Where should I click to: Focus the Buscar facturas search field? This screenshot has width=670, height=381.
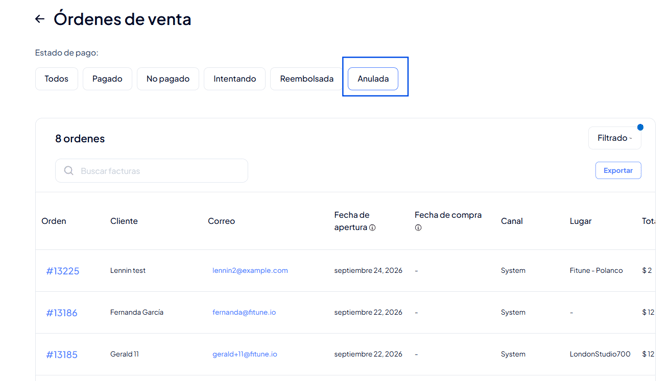coord(151,171)
